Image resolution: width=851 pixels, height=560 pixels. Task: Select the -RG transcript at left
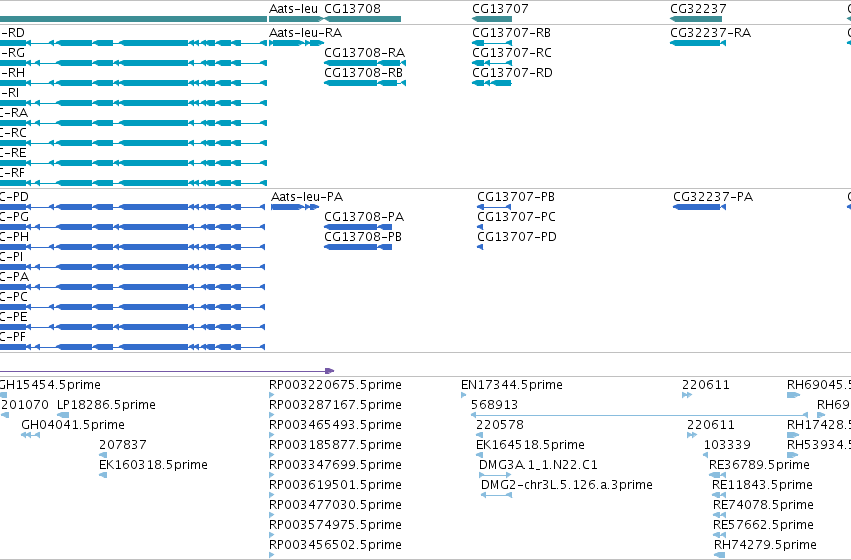[x=133, y=63]
